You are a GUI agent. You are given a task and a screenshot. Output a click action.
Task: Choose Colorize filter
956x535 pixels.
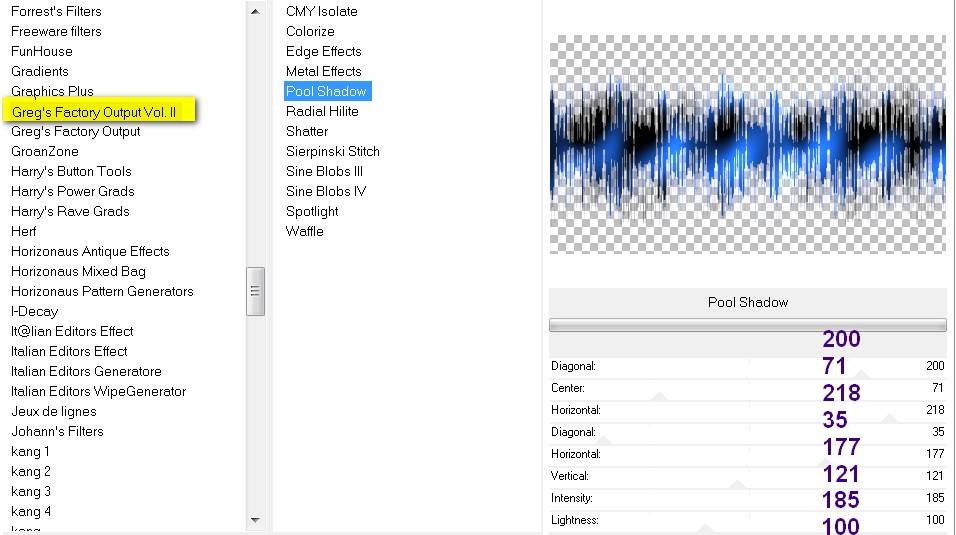(x=310, y=31)
